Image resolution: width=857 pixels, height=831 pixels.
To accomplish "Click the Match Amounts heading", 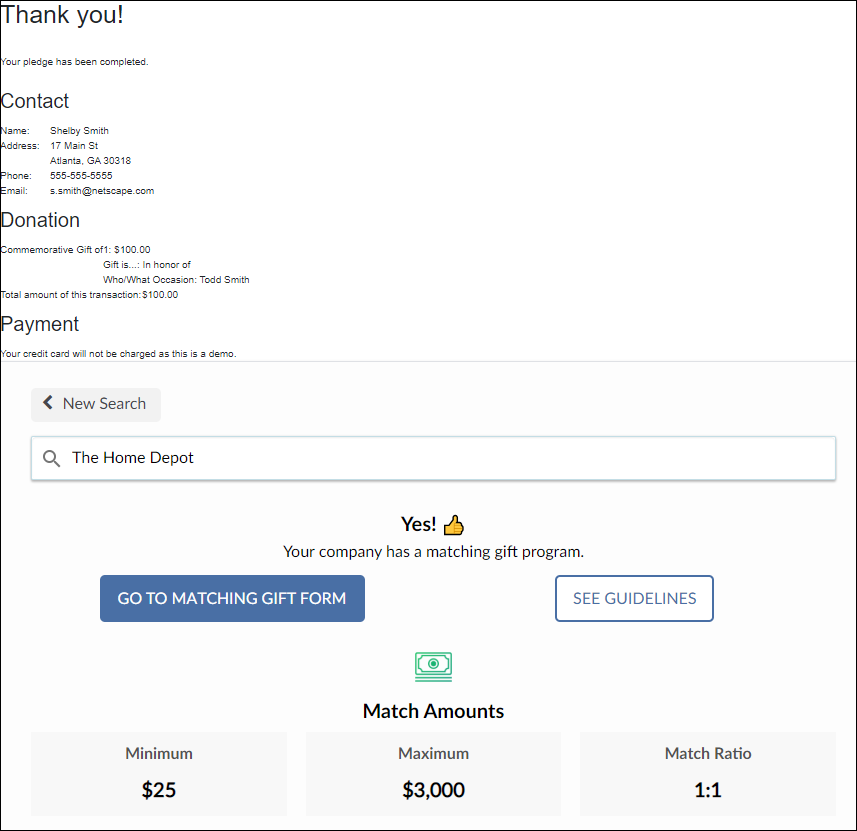I will [433, 711].
